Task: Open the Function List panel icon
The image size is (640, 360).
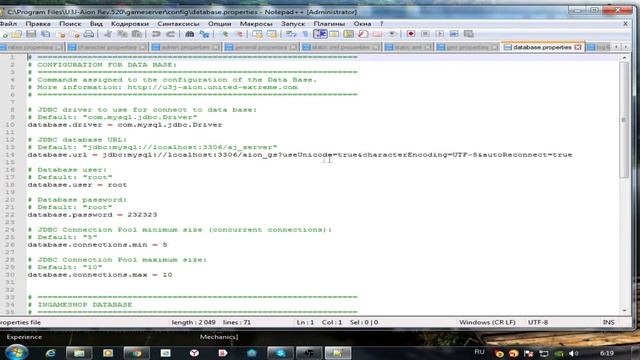Action: click(363, 34)
